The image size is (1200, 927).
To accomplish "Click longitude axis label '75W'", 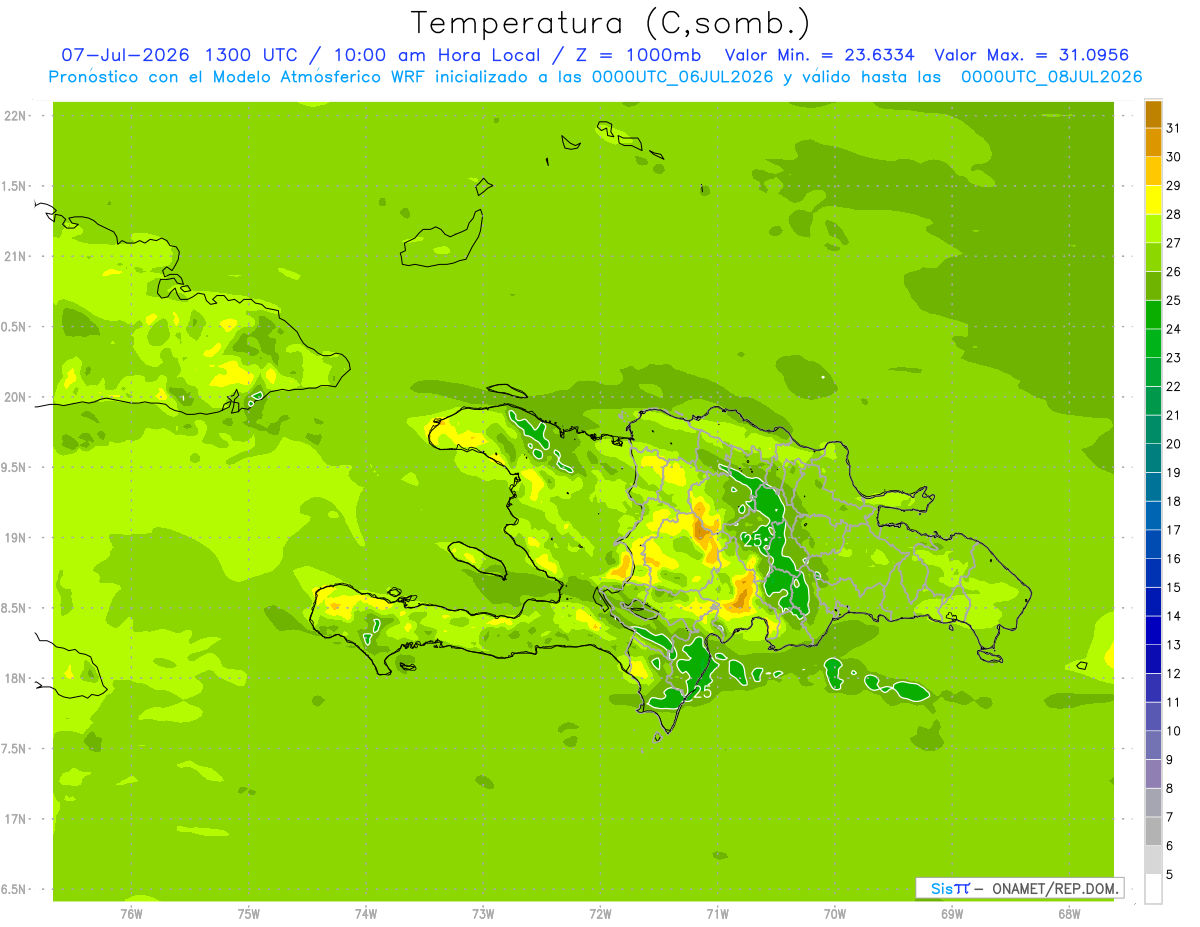I will [x=249, y=913].
